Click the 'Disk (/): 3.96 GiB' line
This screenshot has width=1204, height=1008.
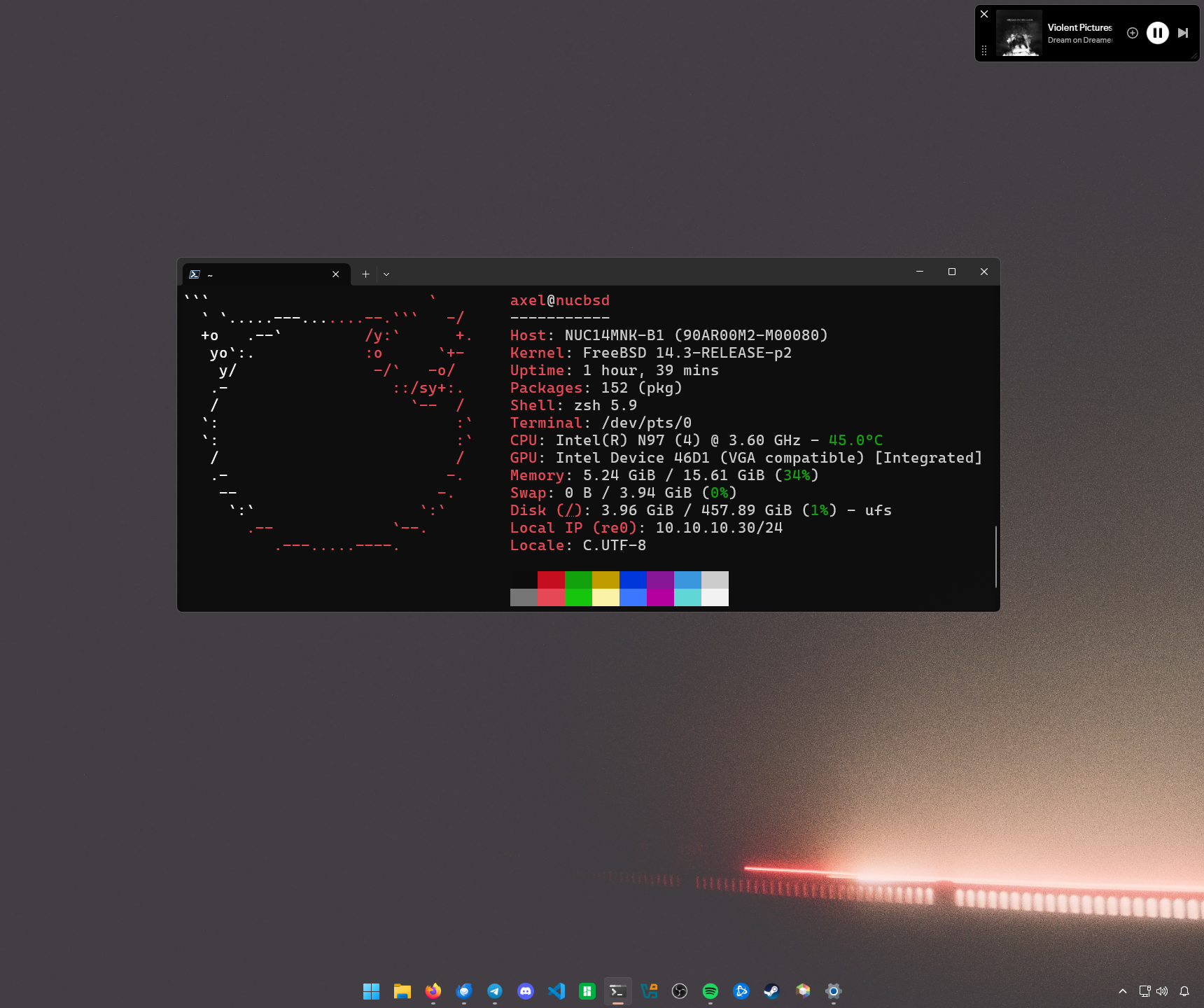(701, 510)
